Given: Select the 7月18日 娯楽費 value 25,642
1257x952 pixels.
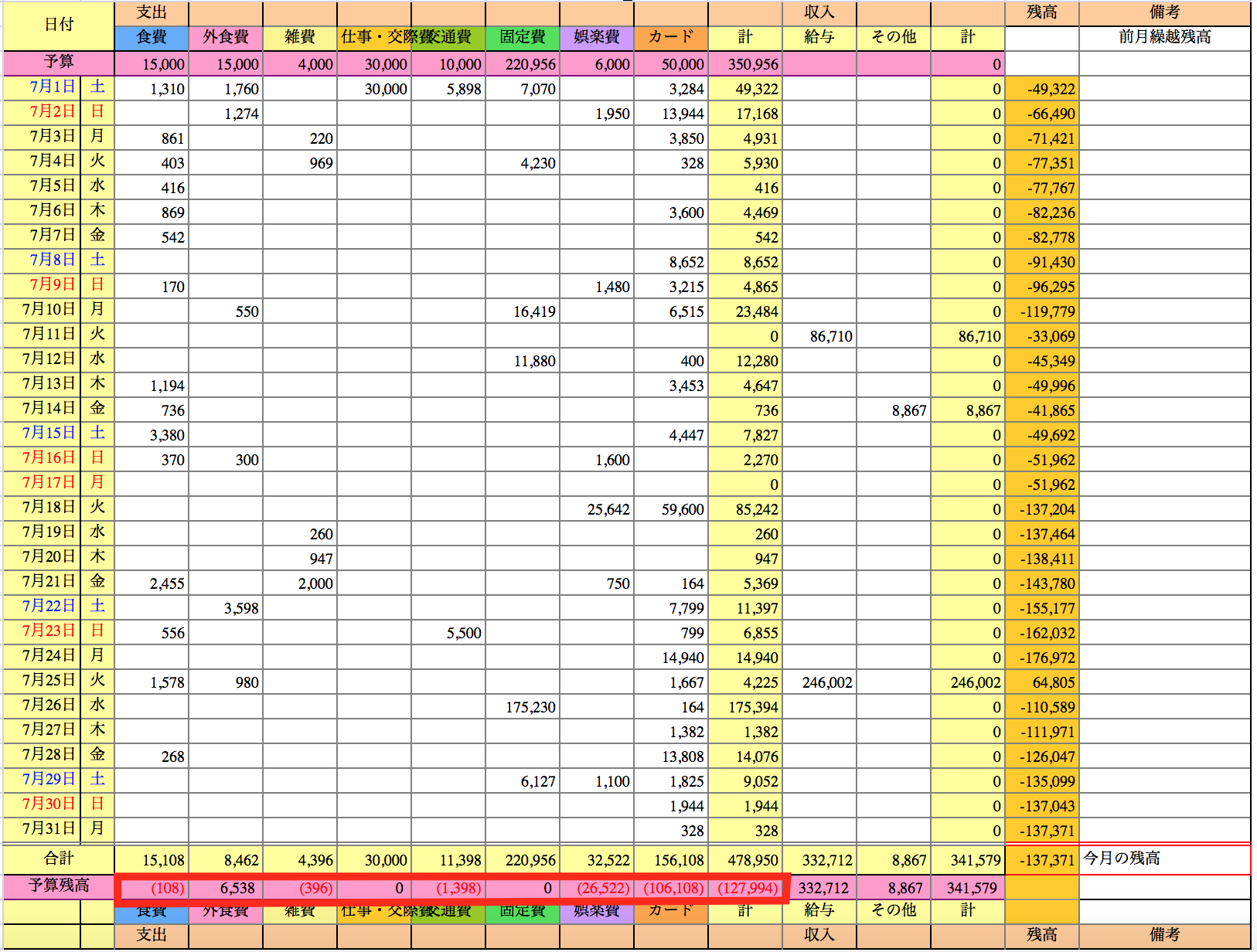Looking at the screenshot, I should (597, 509).
